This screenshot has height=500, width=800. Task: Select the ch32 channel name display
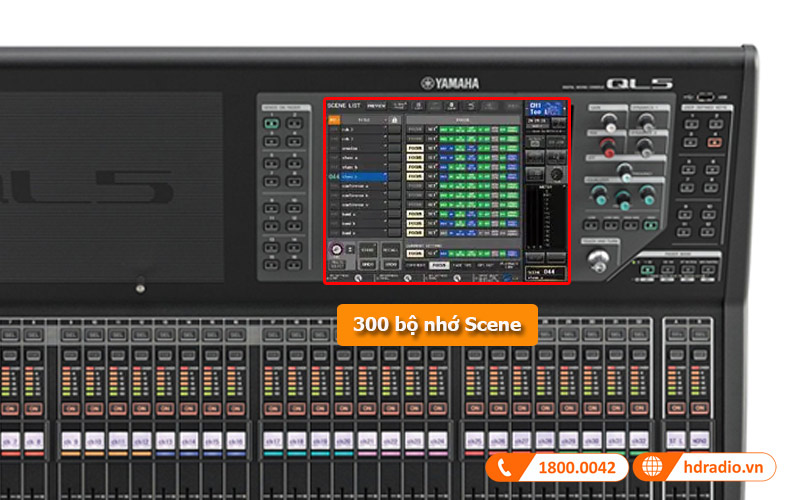pos(639,441)
